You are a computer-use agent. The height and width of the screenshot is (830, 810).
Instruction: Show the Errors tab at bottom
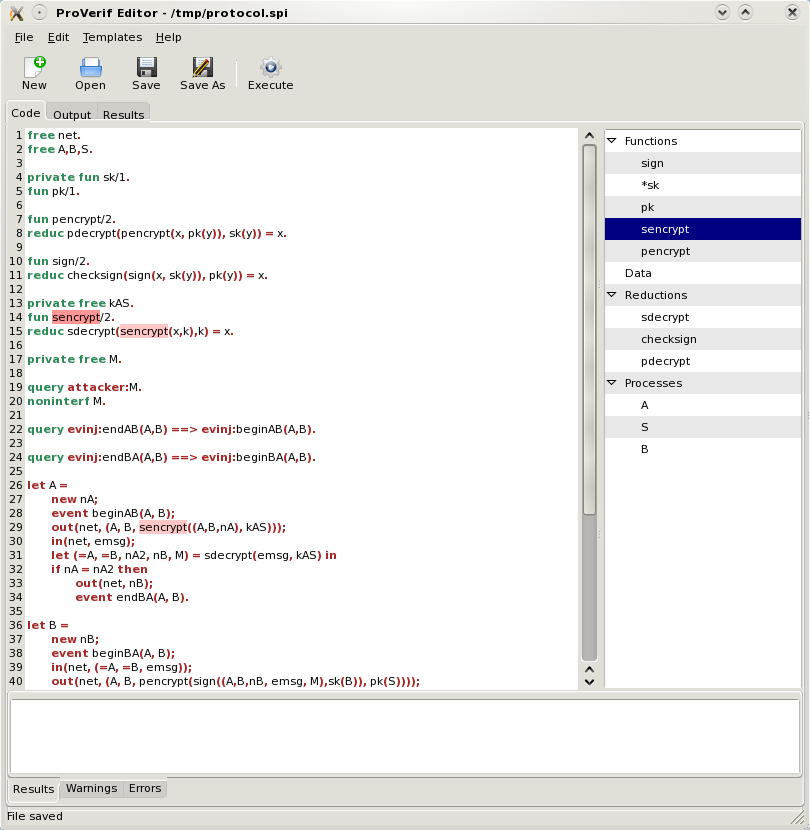[145, 788]
